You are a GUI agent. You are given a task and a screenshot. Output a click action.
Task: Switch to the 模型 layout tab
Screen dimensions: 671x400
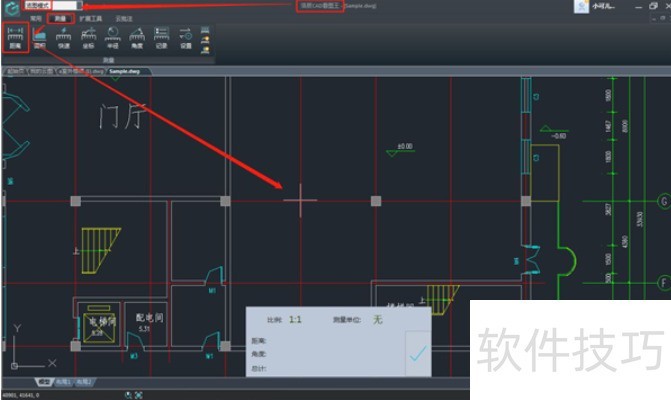tap(44, 382)
